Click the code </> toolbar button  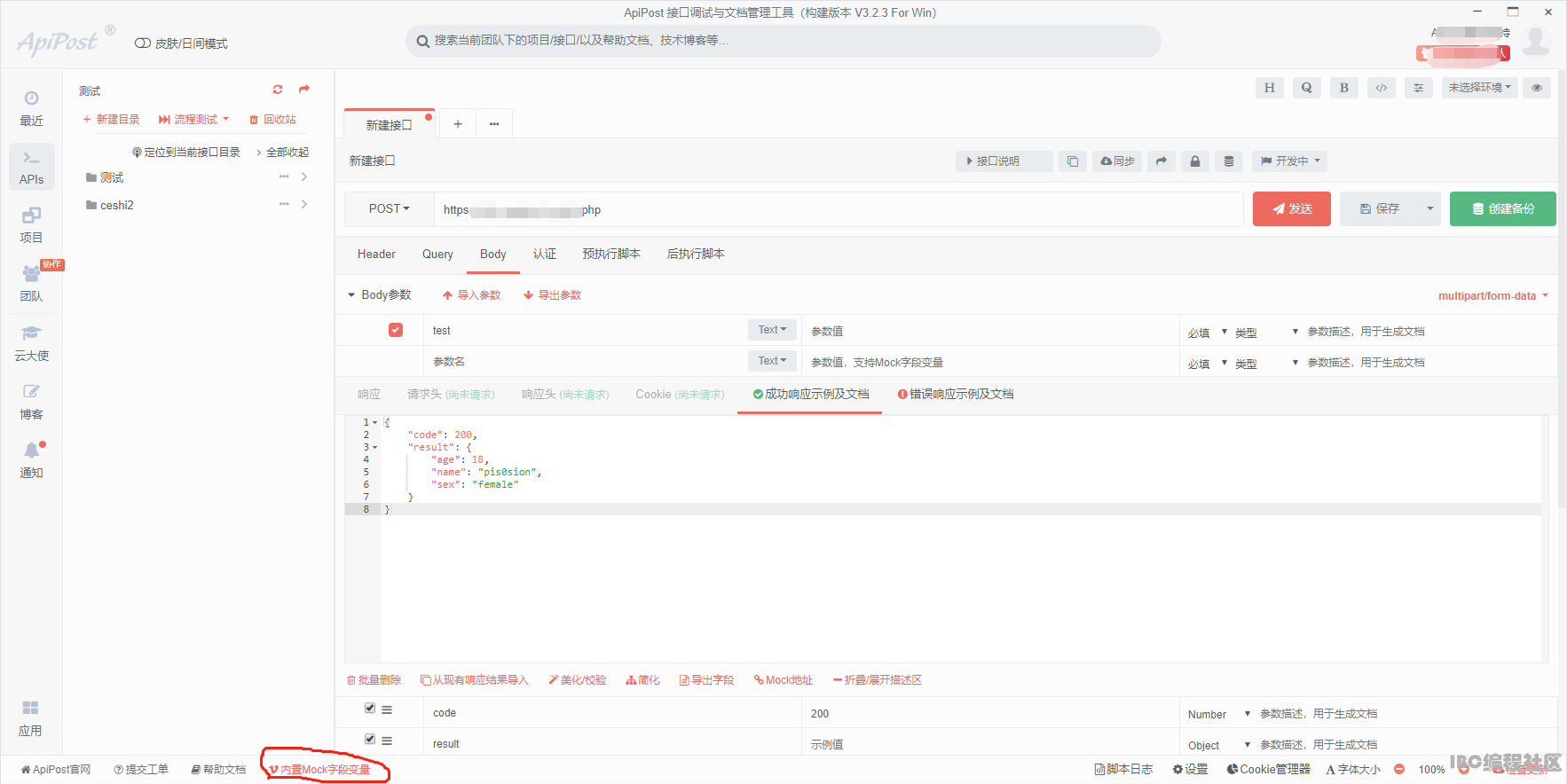[1382, 88]
